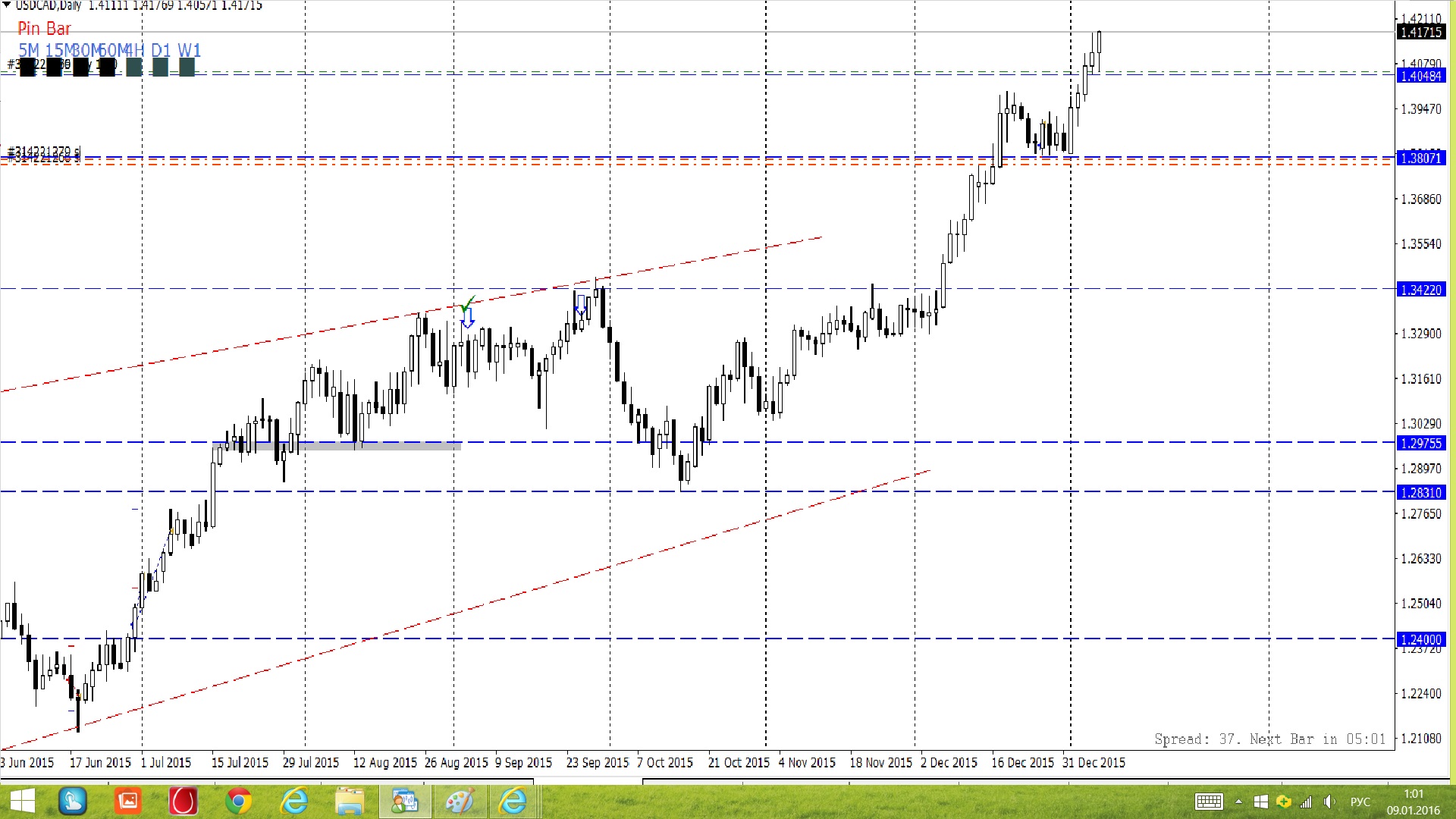Select the D1 timeframe label
This screenshot has width=1456, height=819.
161,50
